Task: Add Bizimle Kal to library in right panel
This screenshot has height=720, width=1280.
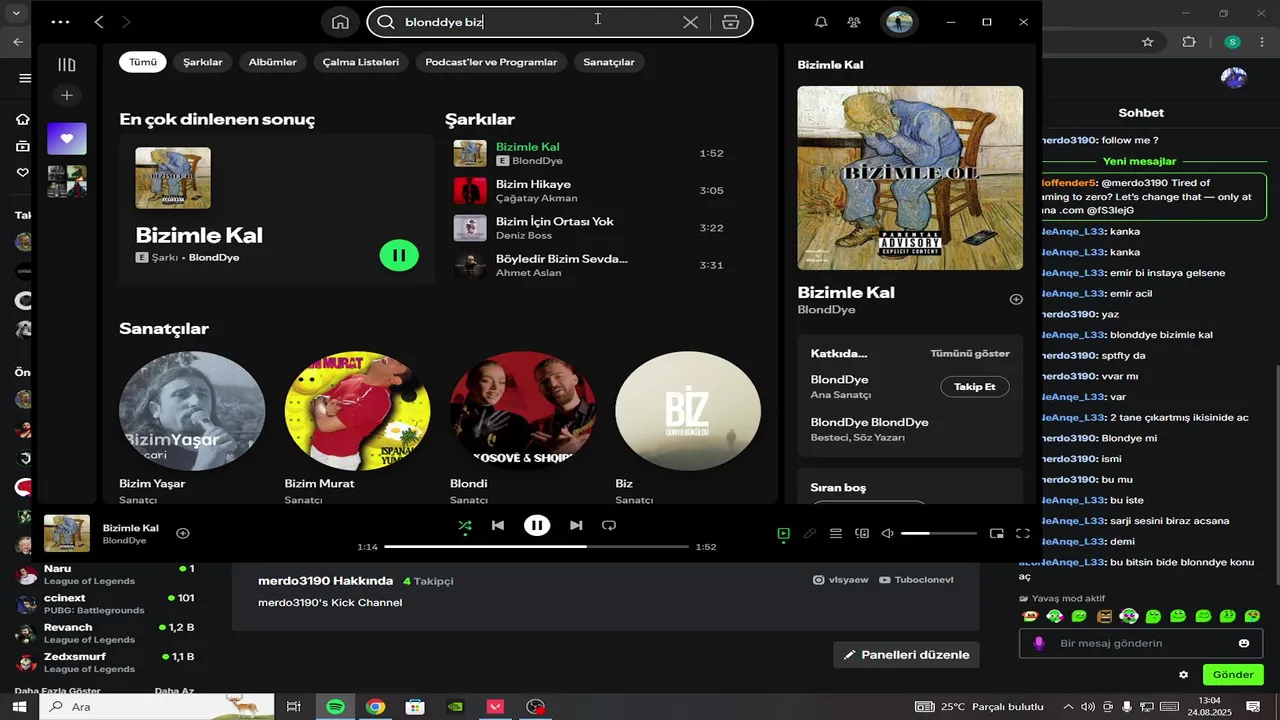Action: pyautogui.click(x=1016, y=299)
